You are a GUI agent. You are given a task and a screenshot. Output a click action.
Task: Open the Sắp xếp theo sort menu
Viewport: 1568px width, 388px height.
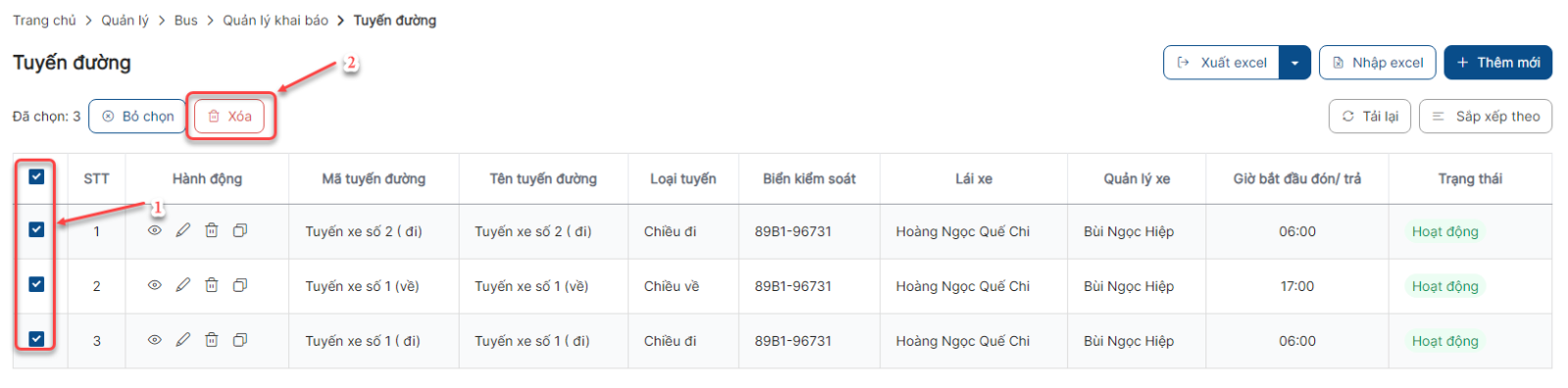[x=1486, y=117]
